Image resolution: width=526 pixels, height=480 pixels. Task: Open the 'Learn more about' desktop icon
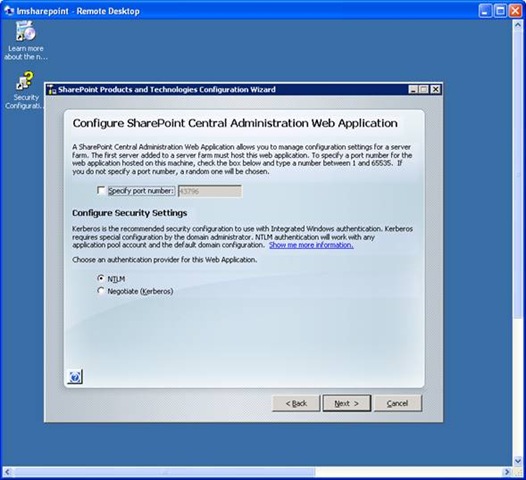click(25, 40)
